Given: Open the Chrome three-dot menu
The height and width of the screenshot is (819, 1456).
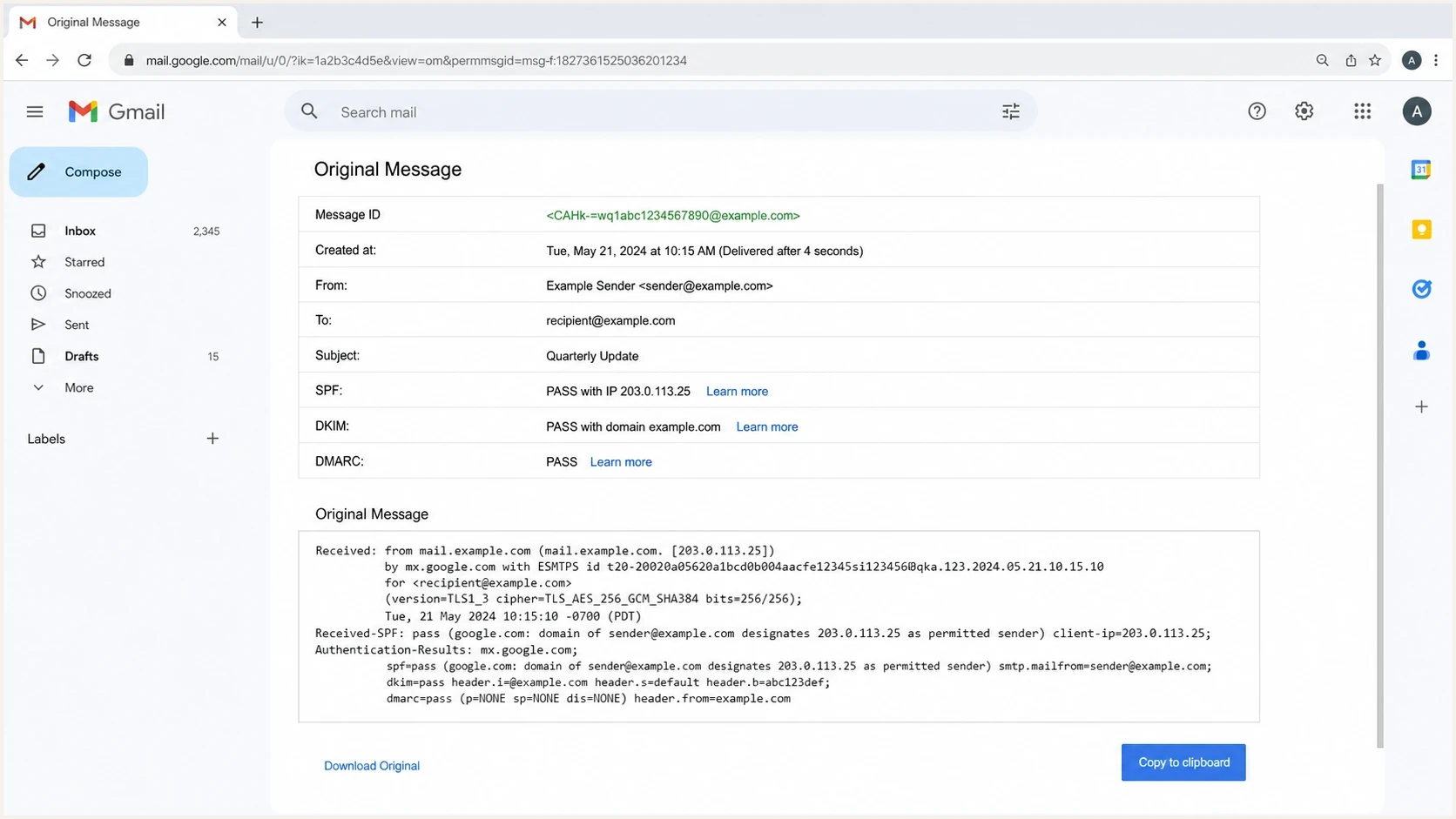Looking at the screenshot, I should point(1436,60).
